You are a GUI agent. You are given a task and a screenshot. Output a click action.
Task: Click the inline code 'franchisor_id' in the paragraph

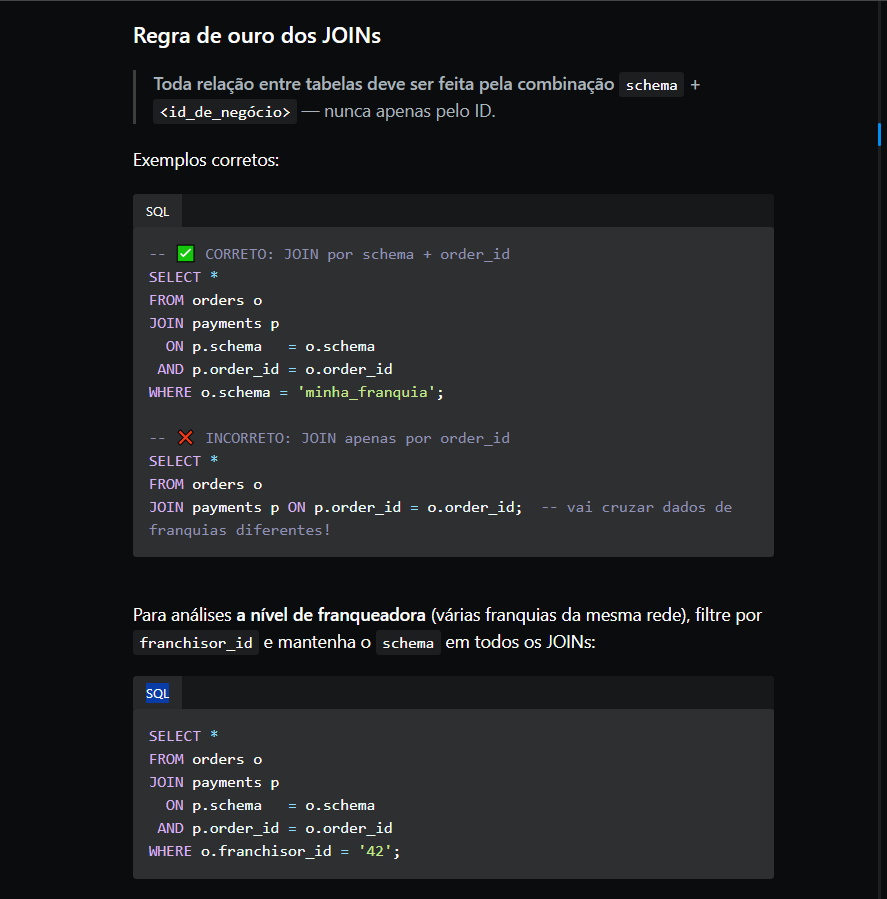click(196, 643)
